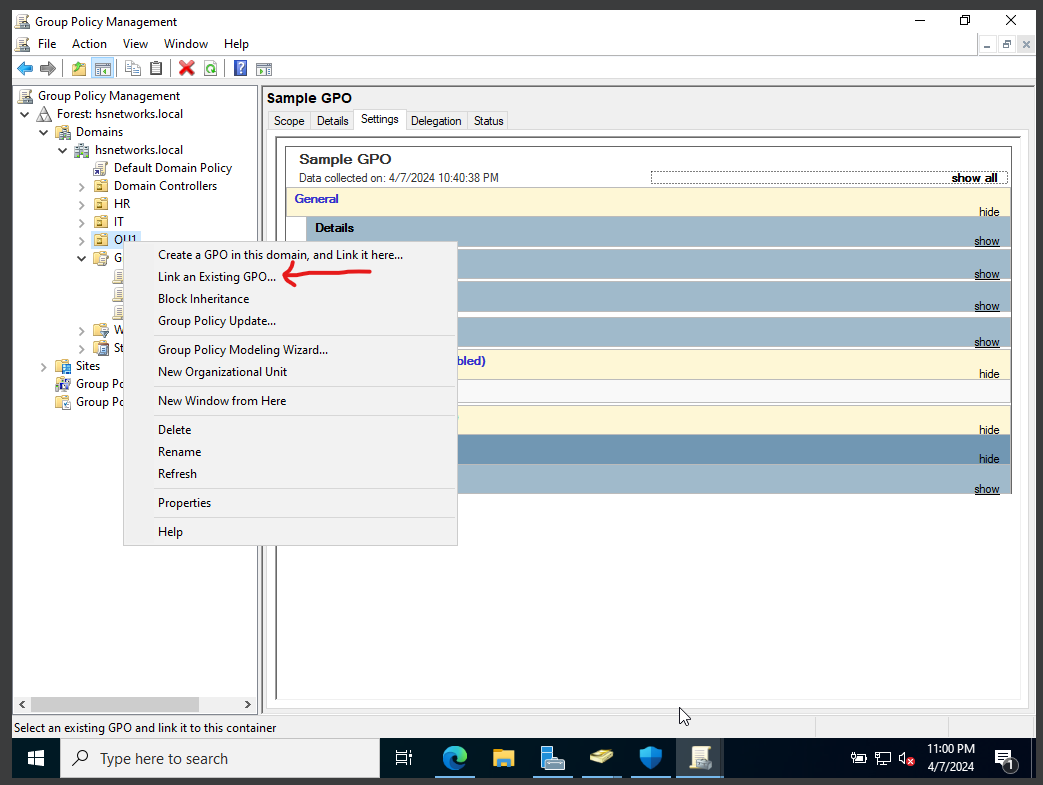
Task: Click the Forward navigation arrow
Action: coord(46,68)
